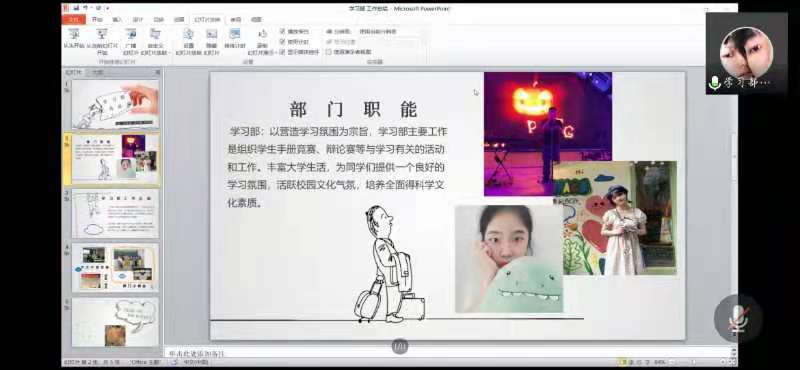Viewport: 800px width, 370px height.
Task: Start slide show from beginning (从头开始)
Action: point(74,39)
